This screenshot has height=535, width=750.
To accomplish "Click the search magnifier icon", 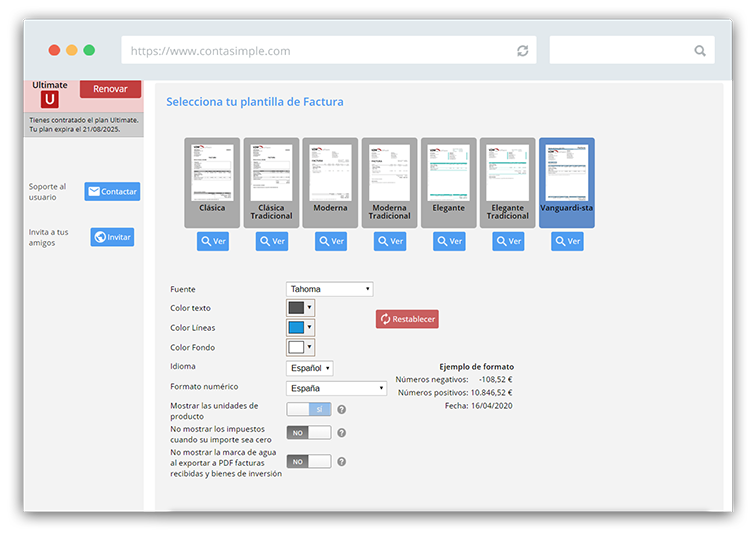I will [700, 51].
